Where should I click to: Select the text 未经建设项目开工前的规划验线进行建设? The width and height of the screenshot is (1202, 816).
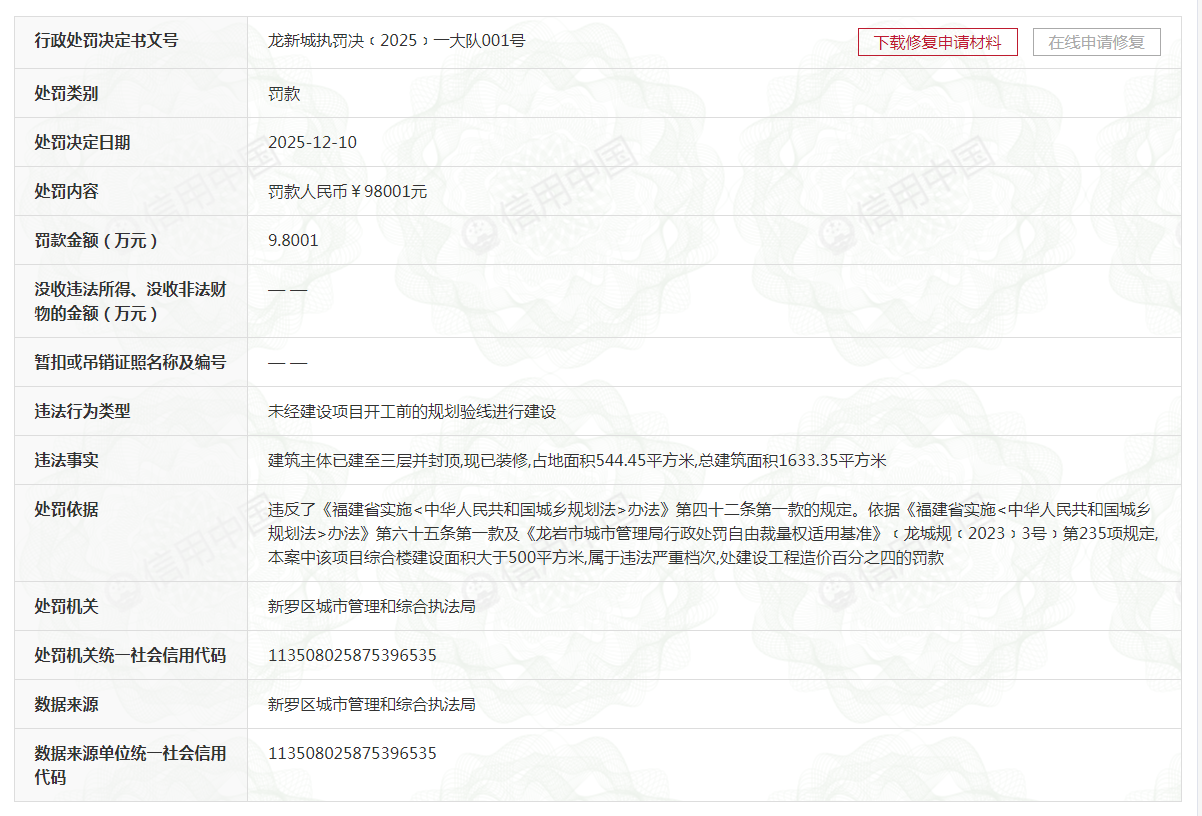[x=411, y=411]
